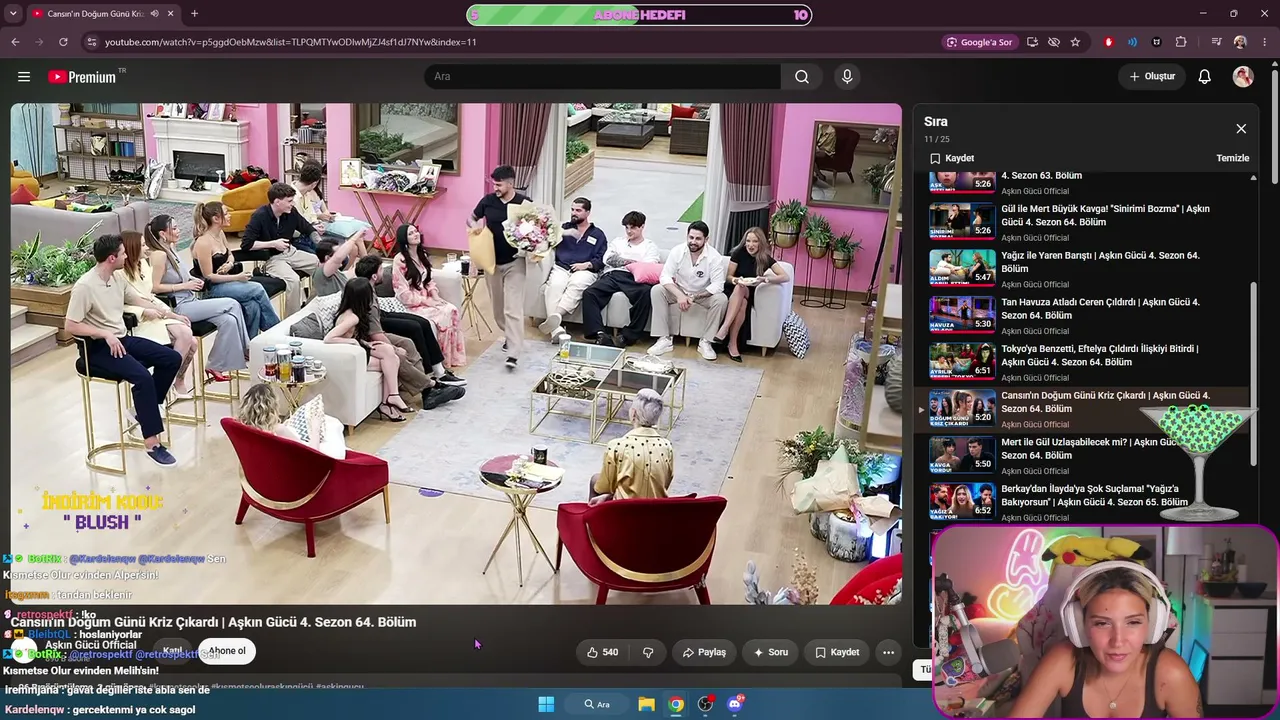Click the YouTube search magnifier button
This screenshot has height=720, width=1280.
pos(802,77)
